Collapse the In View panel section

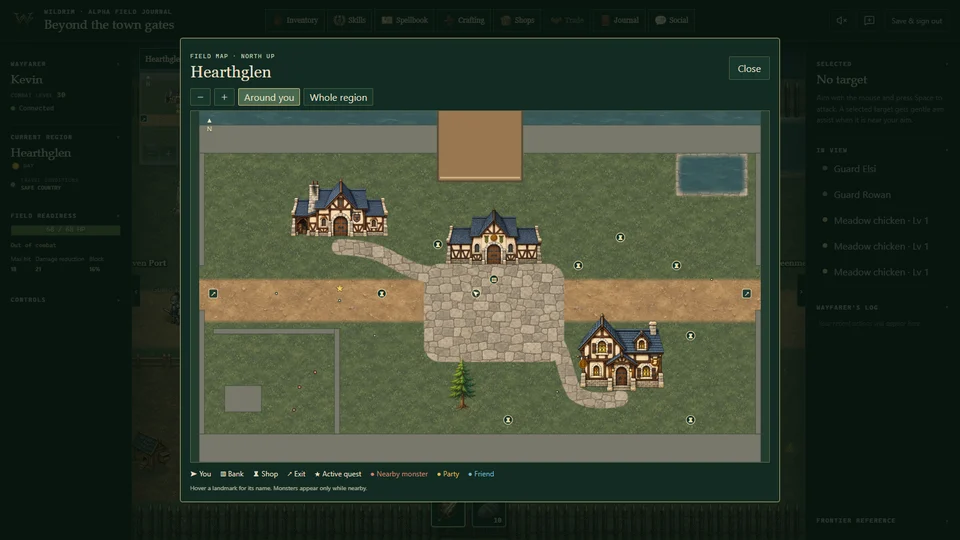(947, 150)
